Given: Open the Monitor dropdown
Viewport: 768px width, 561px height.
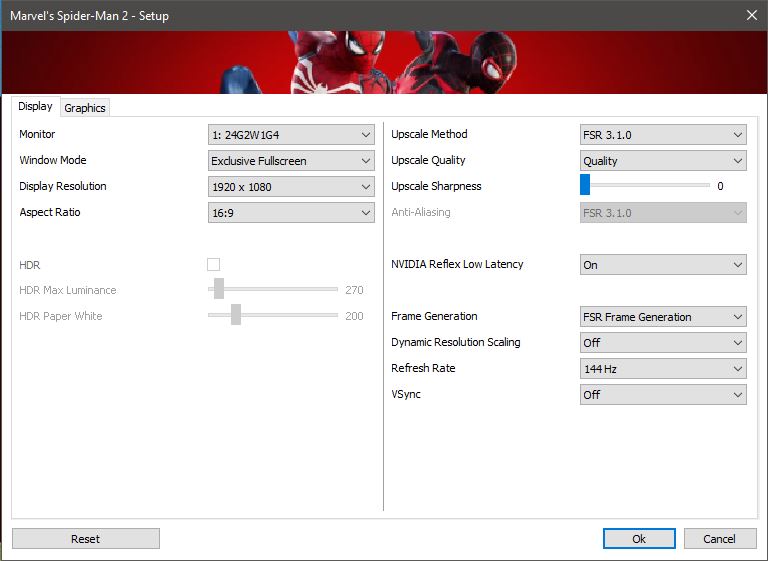Looking at the screenshot, I should 291,135.
